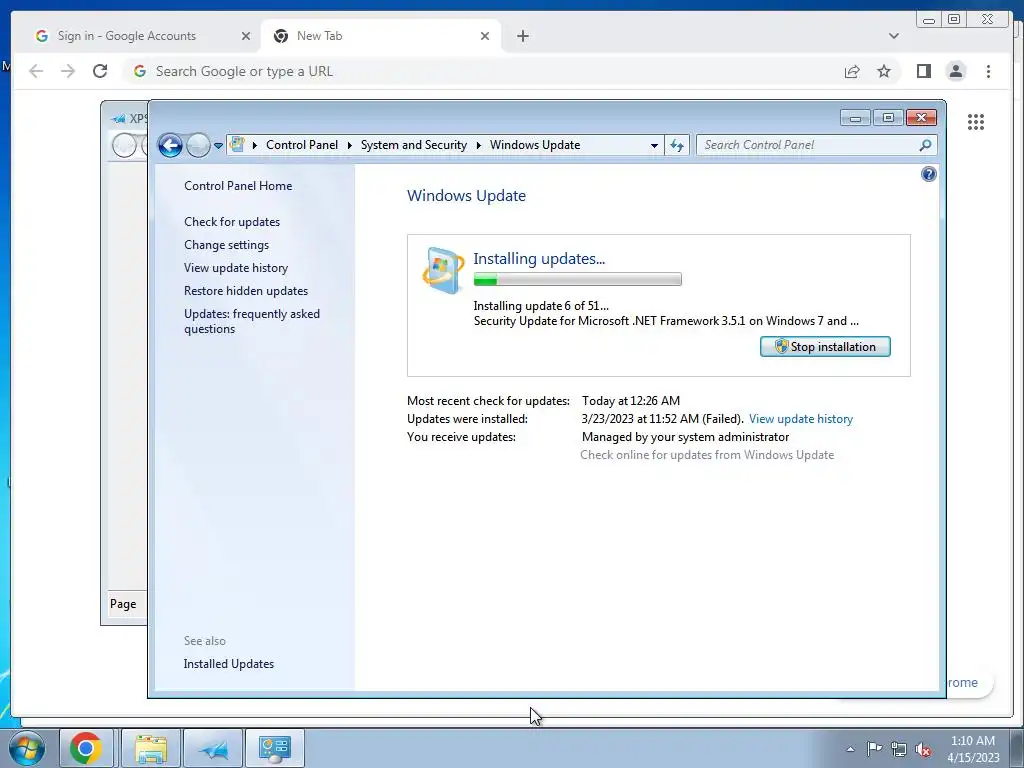Close the New Tab tab
Image resolution: width=1024 pixels, height=768 pixels.
(x=485, y=36)
